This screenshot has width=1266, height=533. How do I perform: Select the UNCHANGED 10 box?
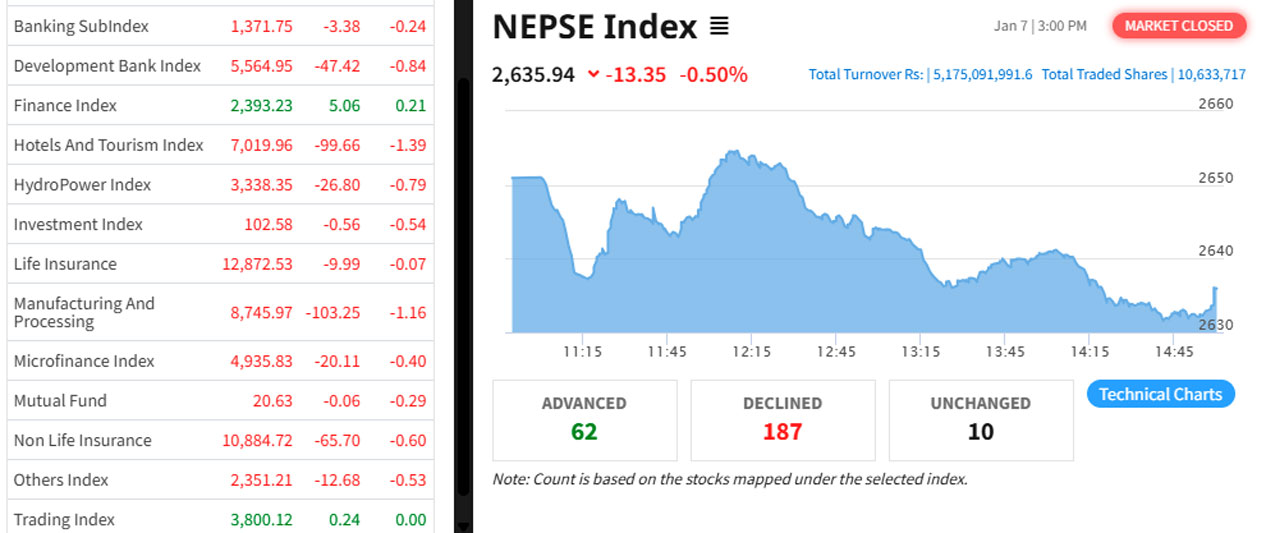coord(980,419)
